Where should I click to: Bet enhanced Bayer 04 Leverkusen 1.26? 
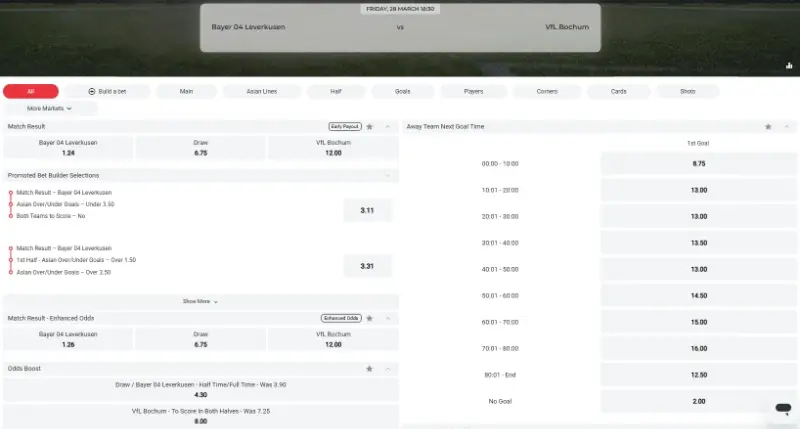click(x=68, y=339)
